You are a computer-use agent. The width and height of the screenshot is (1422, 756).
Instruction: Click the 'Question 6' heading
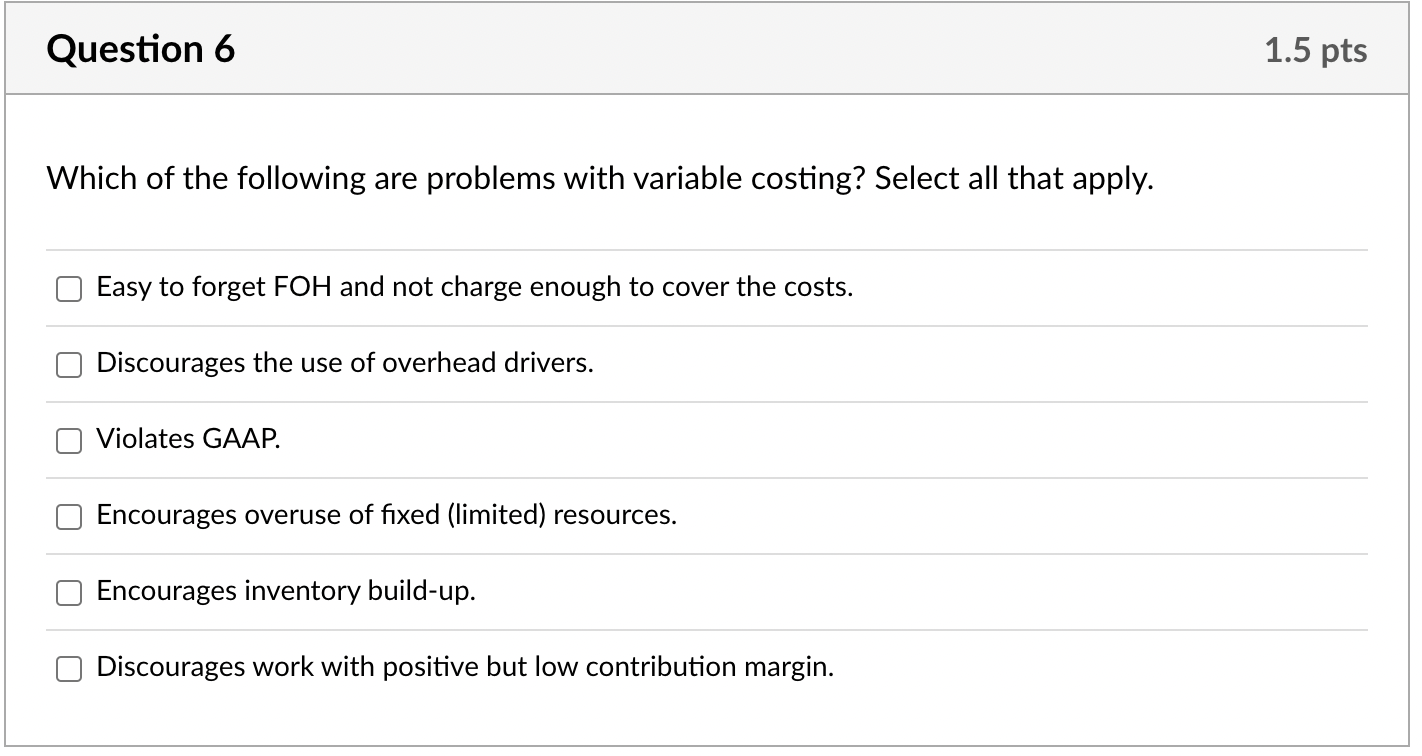(140, 47)
